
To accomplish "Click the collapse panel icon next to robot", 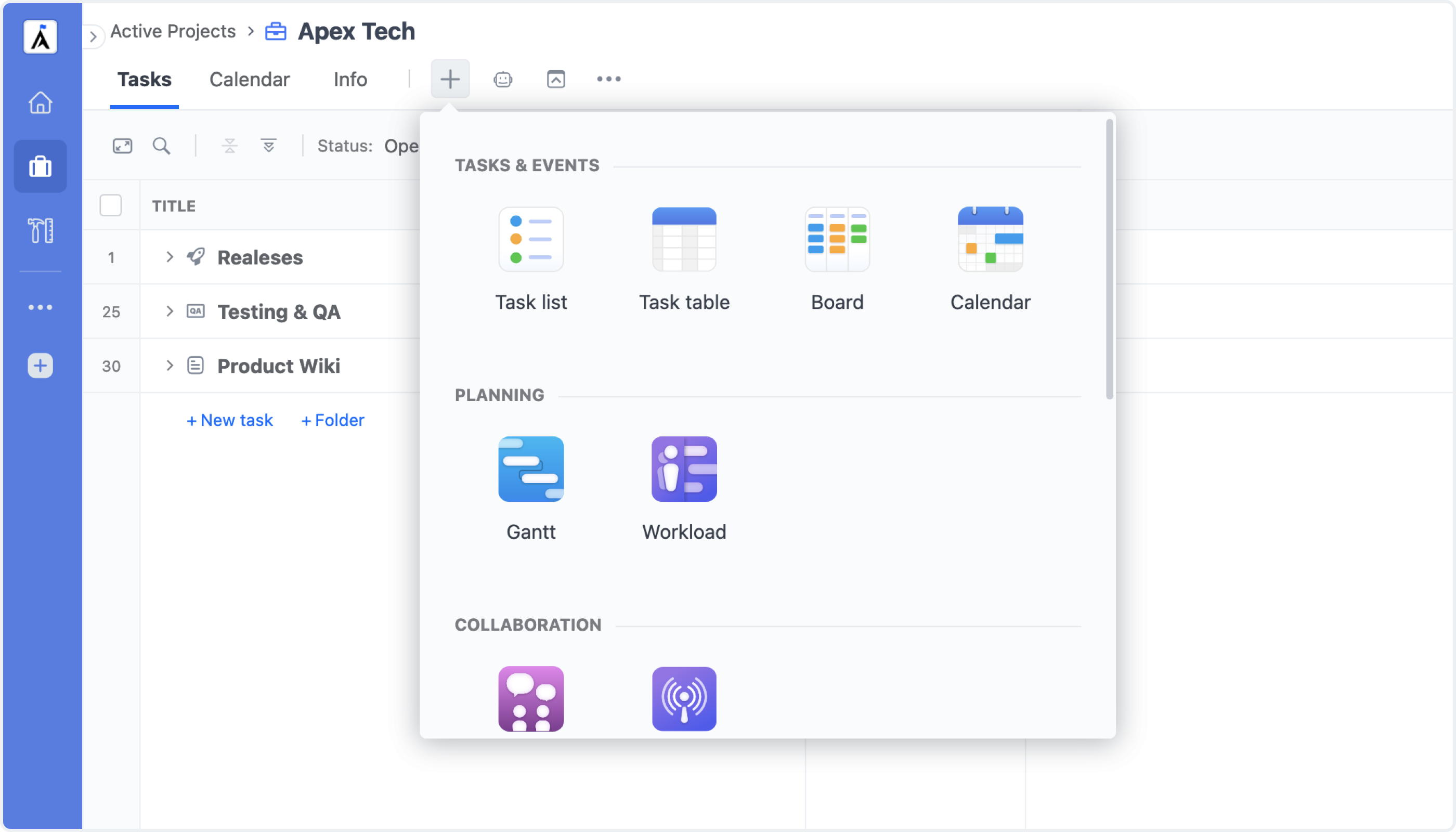I will coord(556,79).
